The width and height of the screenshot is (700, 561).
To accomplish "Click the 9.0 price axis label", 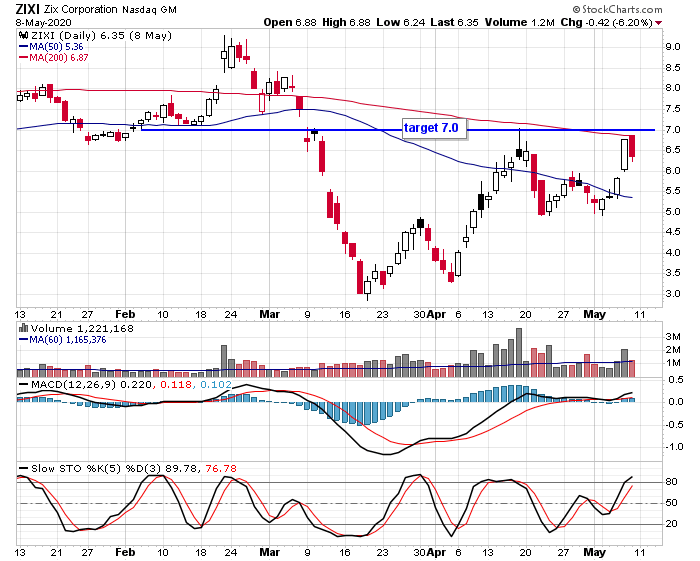I will tap(673, 47).
